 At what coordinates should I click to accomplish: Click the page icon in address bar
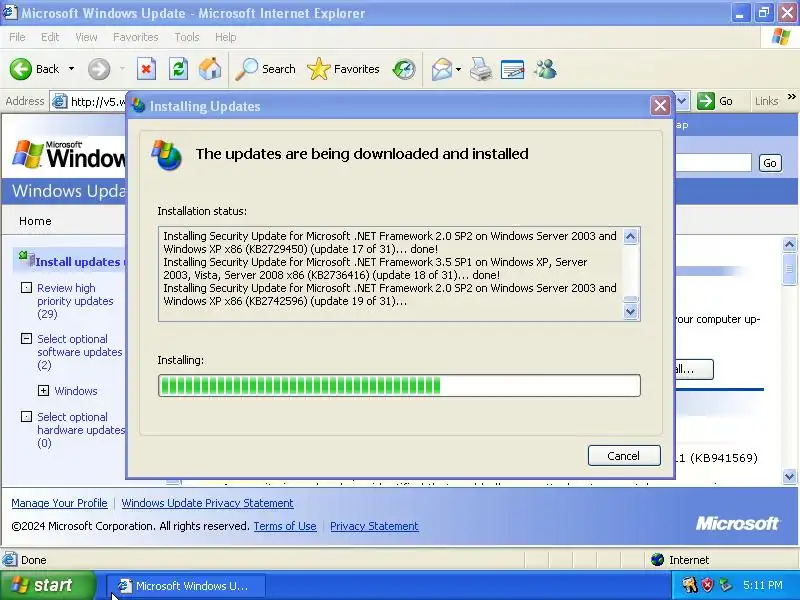[60, 102]
